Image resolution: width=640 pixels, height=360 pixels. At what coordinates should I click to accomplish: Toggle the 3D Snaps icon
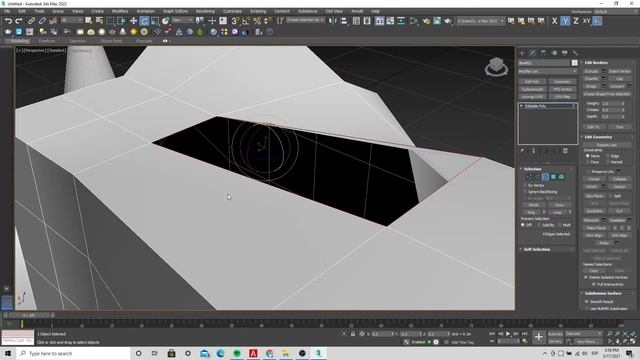(235, 21)
